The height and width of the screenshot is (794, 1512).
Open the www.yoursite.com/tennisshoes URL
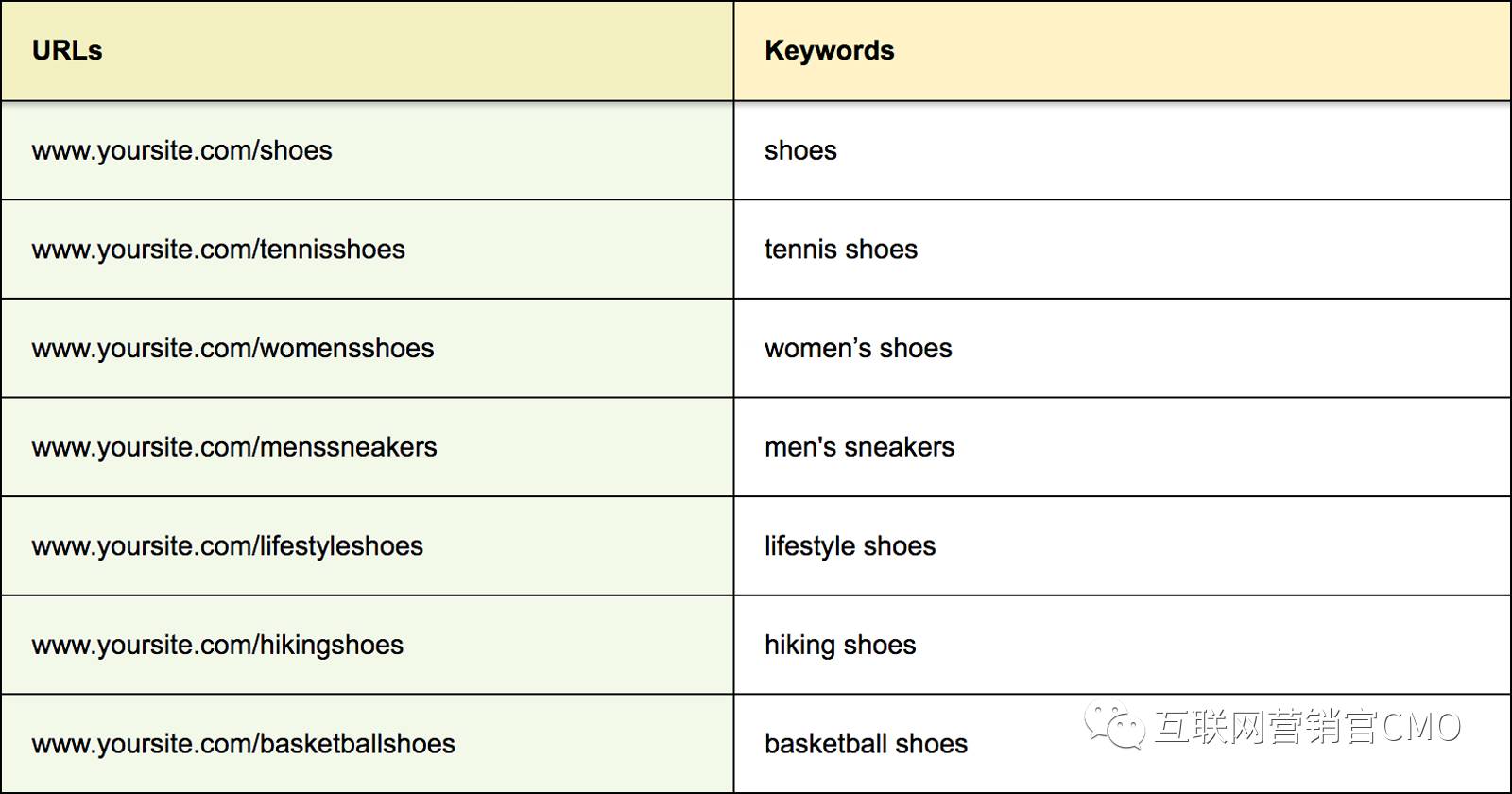[x=218, y=250]
